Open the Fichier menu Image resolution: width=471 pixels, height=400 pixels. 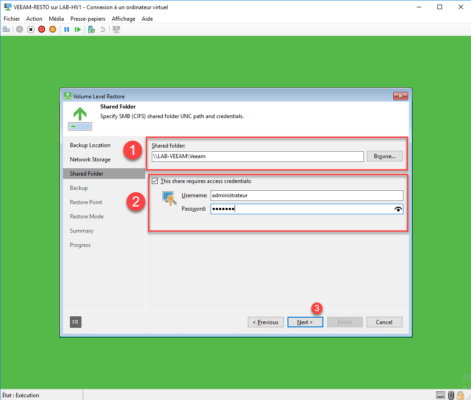[12, 19]
